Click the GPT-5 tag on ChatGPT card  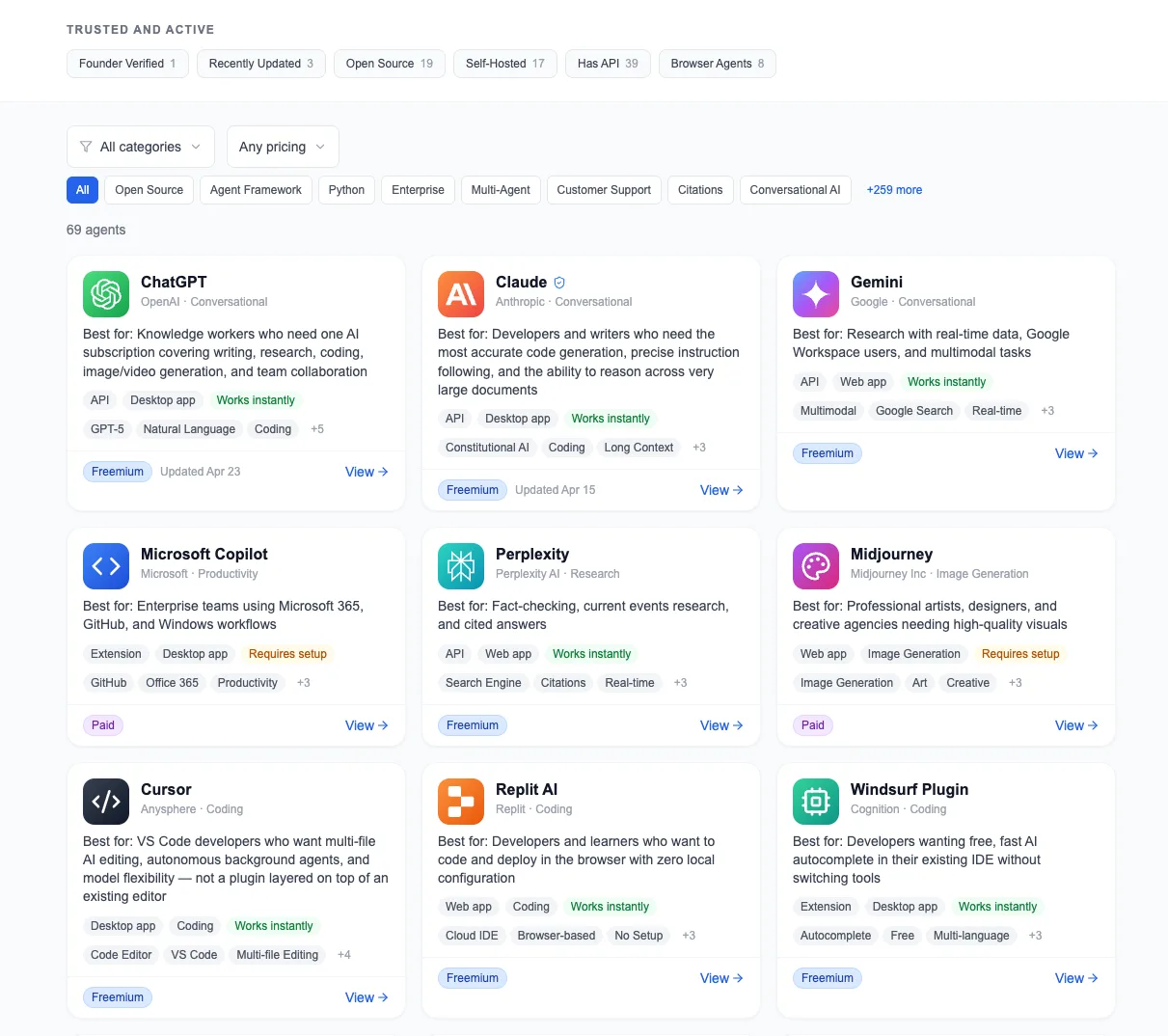pos(107,429)
